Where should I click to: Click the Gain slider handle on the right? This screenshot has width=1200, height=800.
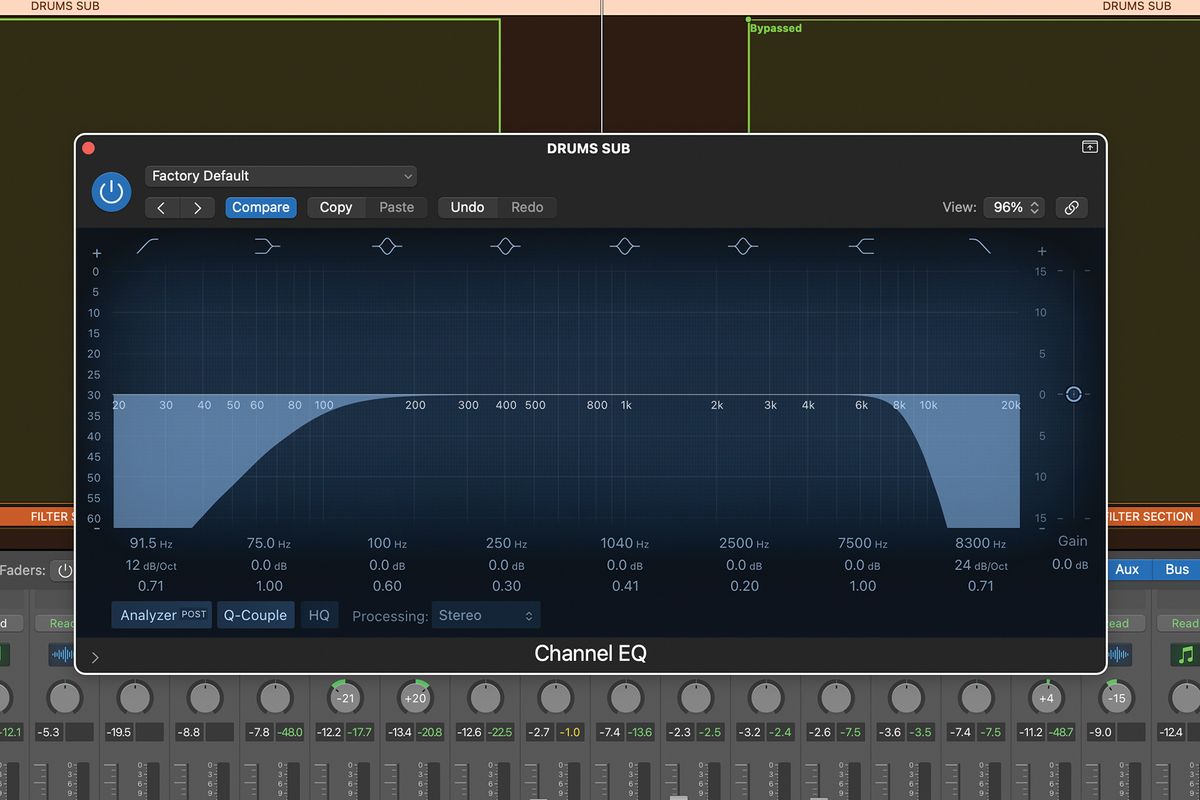[x=1074, y=394]
